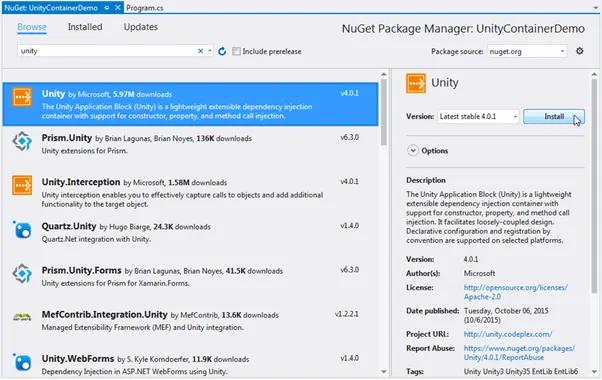This screenshot has height=380, width=602.
Task: Click v4.0.1 version of Unity.Interception
Action: click(x=349, y=181)
